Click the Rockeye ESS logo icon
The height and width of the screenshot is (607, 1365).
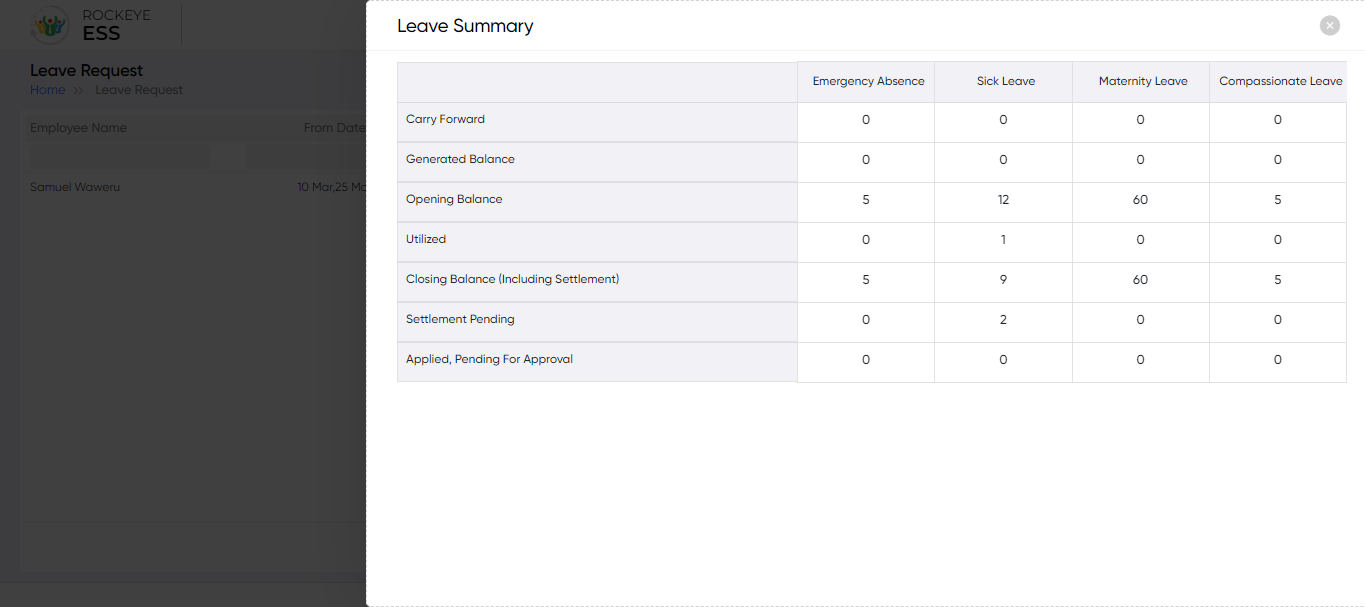pyautogui.click(x=50, y=25)
